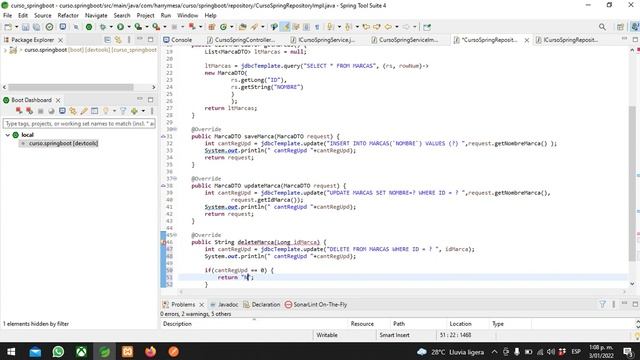This screenshot has width=640, height=360.
Task: Click the Properties window icon in Boot Dashboard
Action: click(95, 111)
